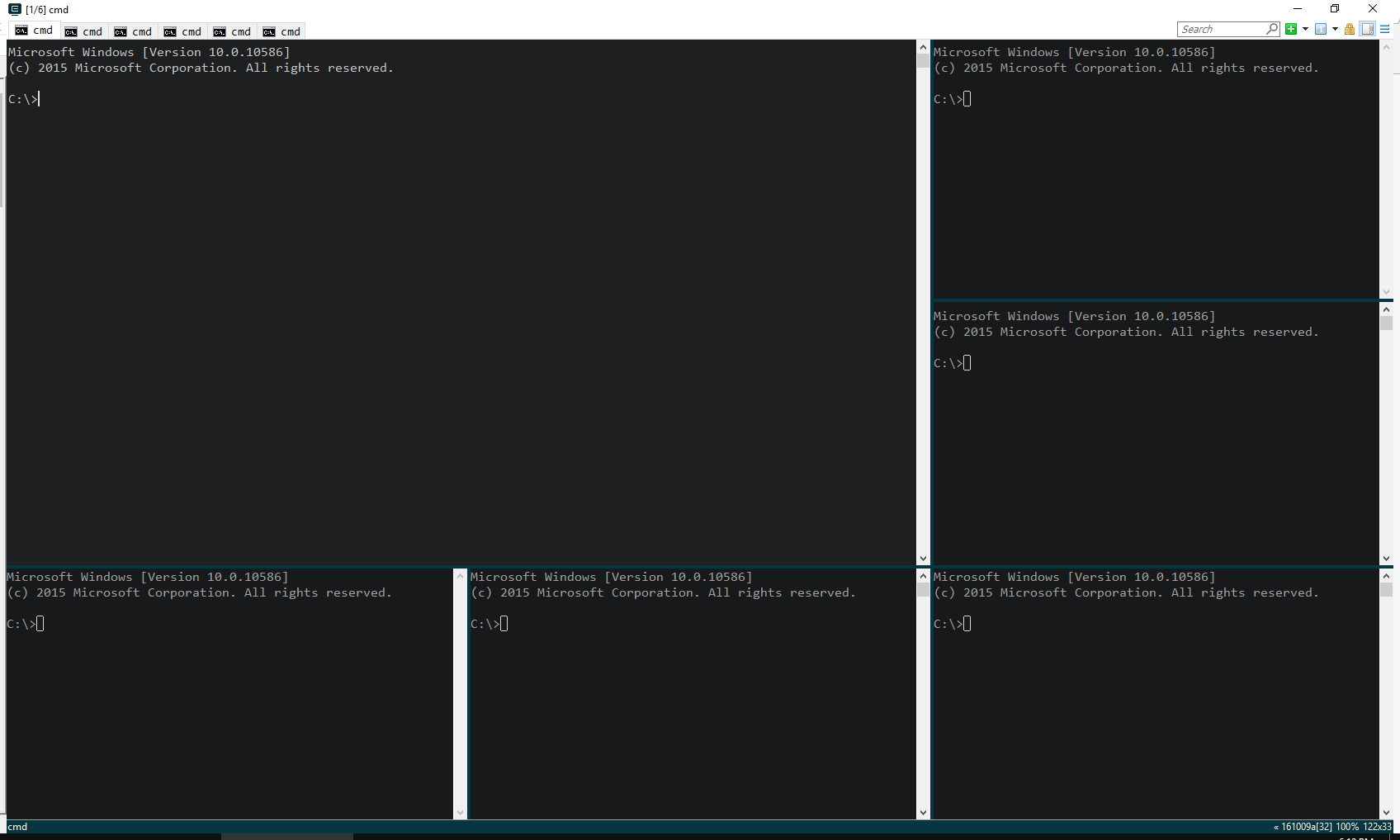Open the dropdown arrow beside the green plus icon

[1305, 29]
